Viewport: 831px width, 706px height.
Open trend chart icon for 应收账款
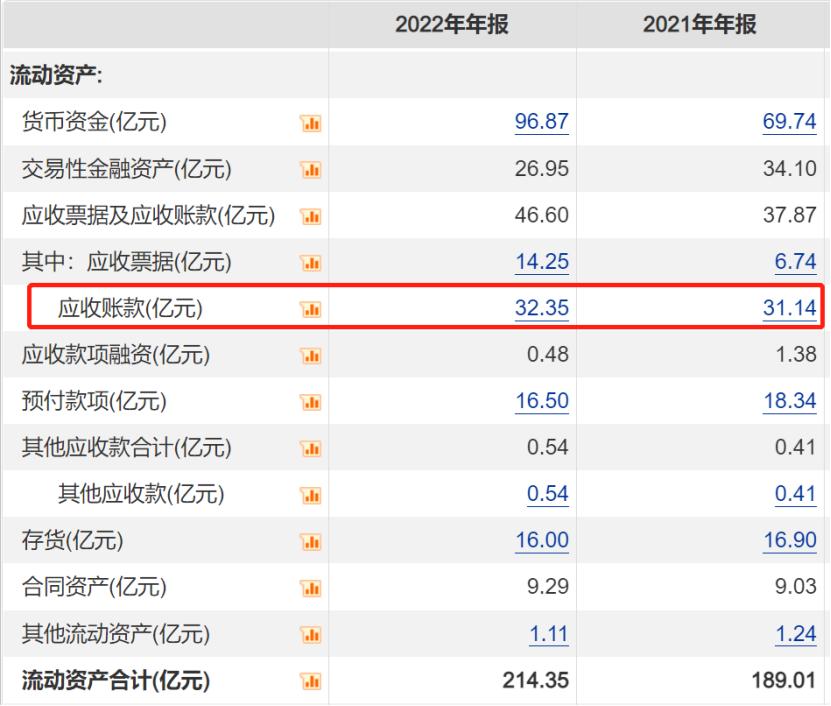pos(310,309)
